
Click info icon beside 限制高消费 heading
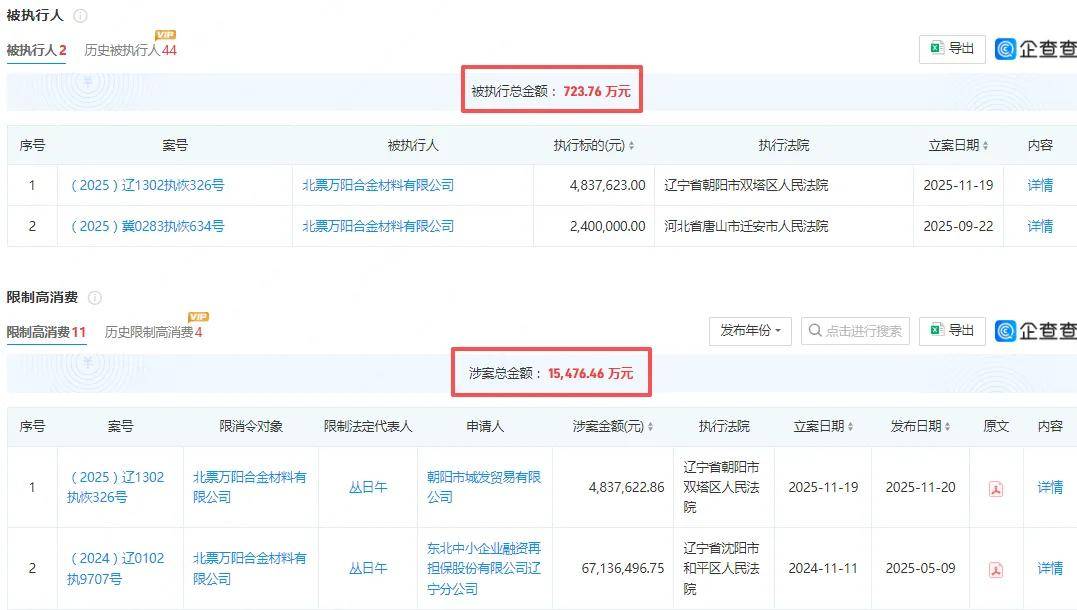(x=95, y=298)
